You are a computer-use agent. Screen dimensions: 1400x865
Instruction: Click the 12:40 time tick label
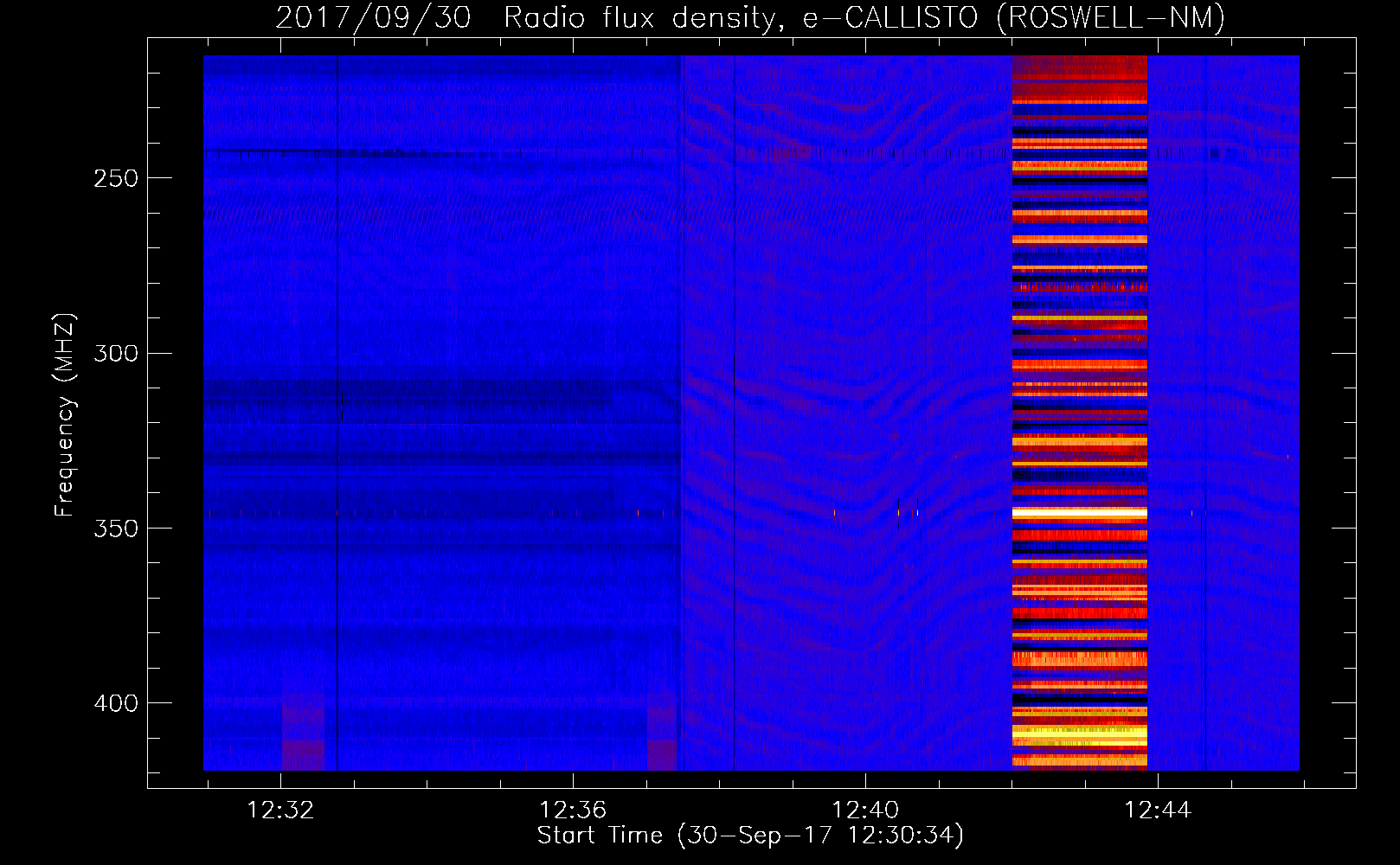click(865, 811)
